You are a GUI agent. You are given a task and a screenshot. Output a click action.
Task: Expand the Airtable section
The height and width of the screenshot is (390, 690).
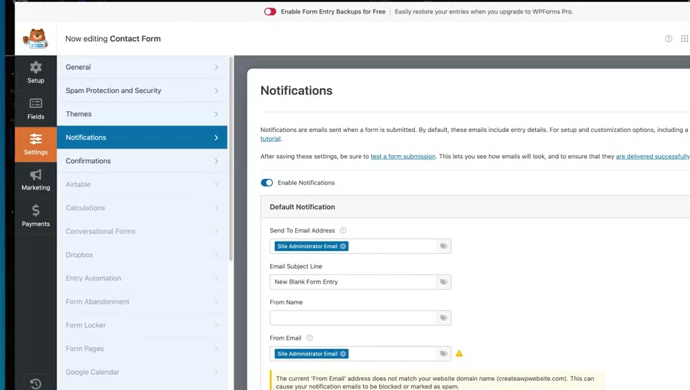pyautogui.click(x=142, y=184)
